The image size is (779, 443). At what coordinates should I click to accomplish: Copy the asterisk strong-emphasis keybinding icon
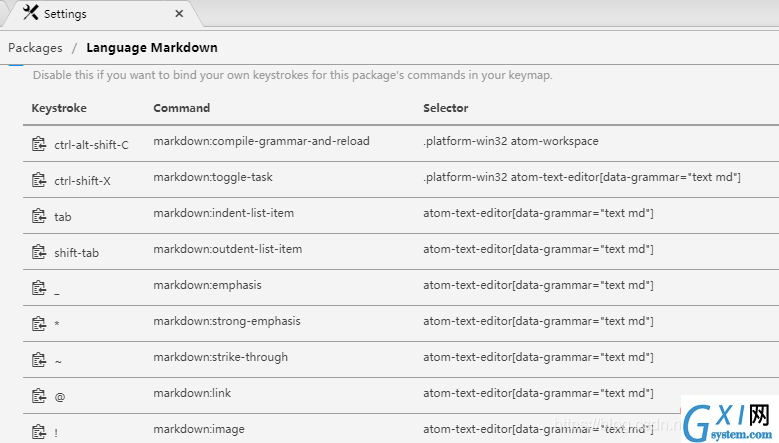click(39, 324)
